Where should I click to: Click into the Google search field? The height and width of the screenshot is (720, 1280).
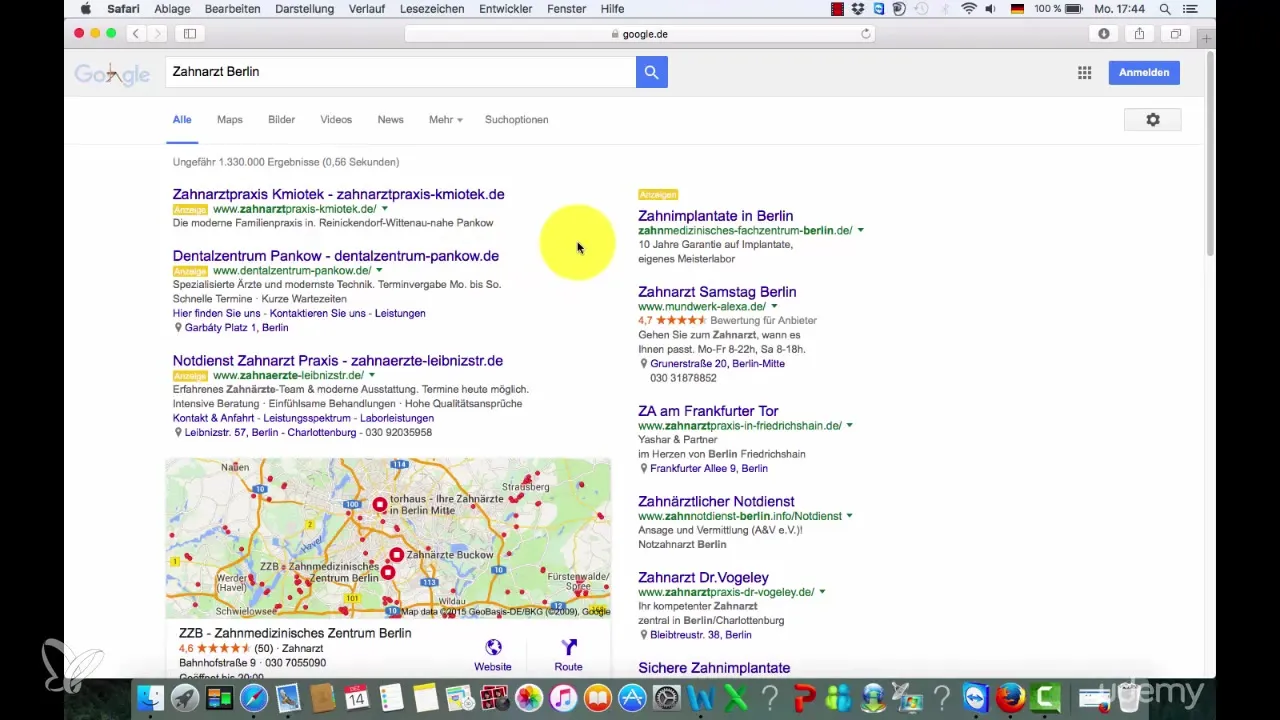click(400, 72)
